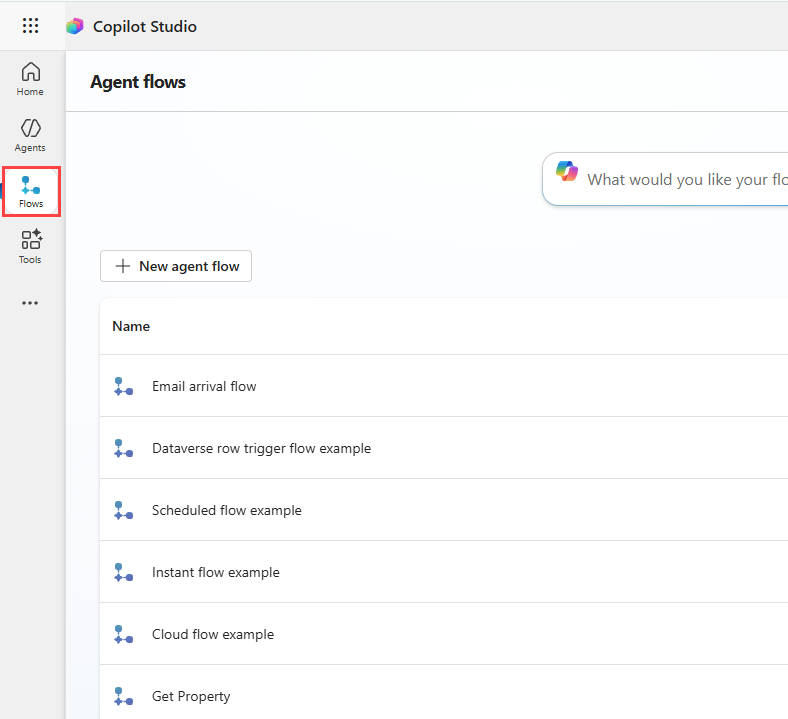Create a New agent flow
This screenshot has height=719, width=788.
tap(176, 266)
